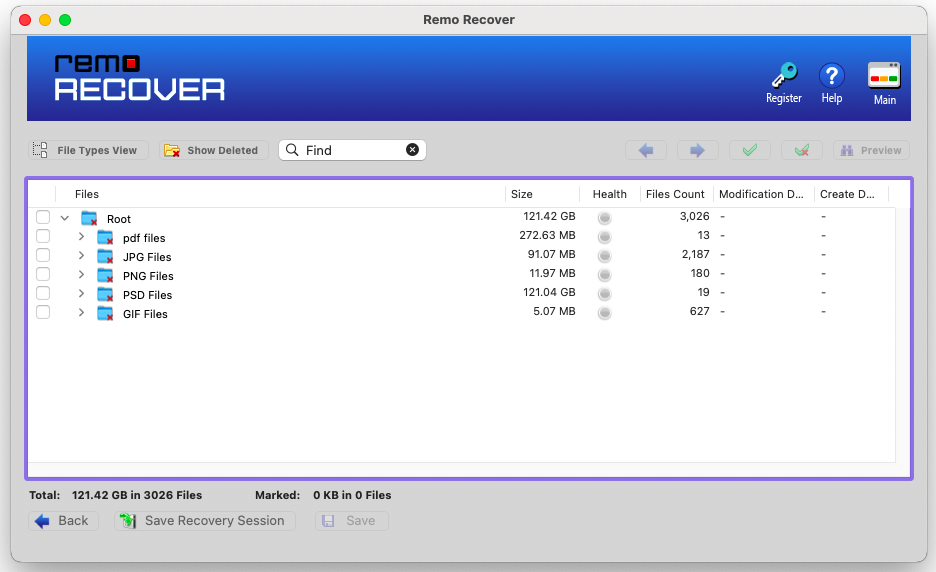
Task: Select the JPG Files folder icon
Action: 106,257
